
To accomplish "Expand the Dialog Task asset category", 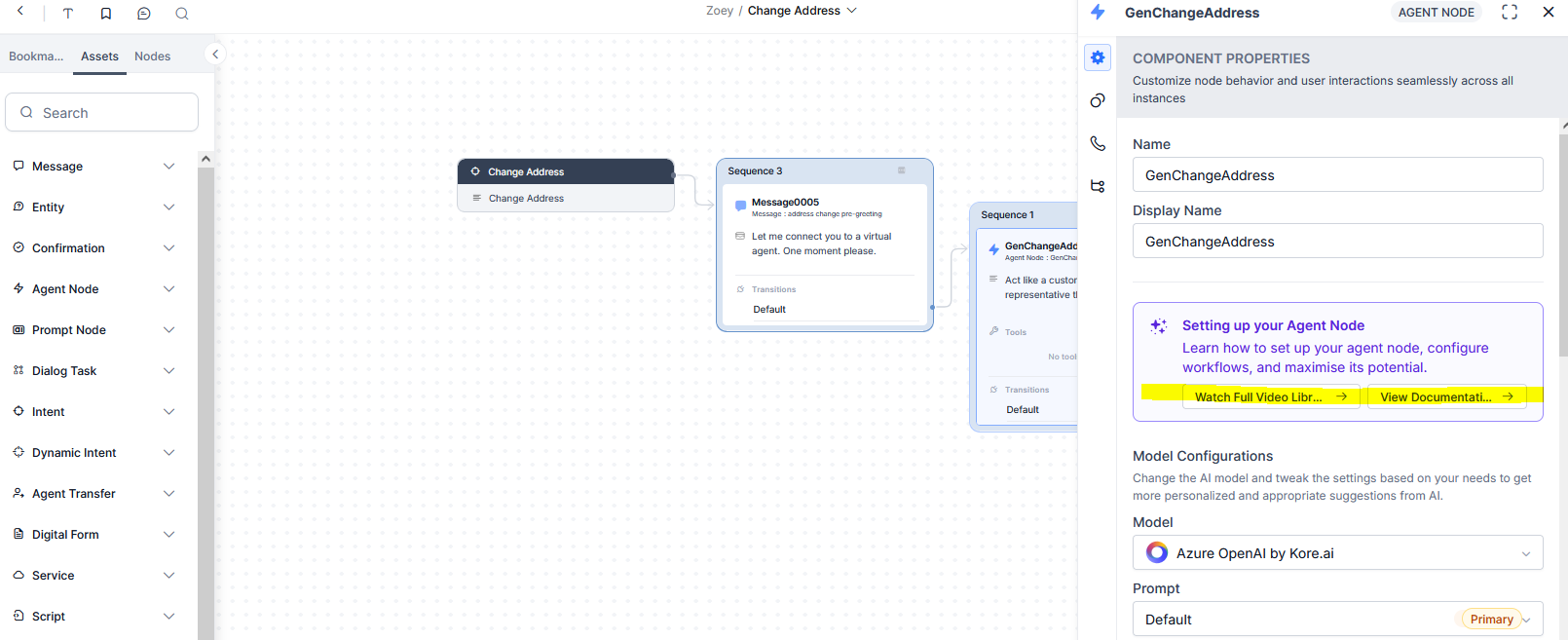I will coord(169,371).
